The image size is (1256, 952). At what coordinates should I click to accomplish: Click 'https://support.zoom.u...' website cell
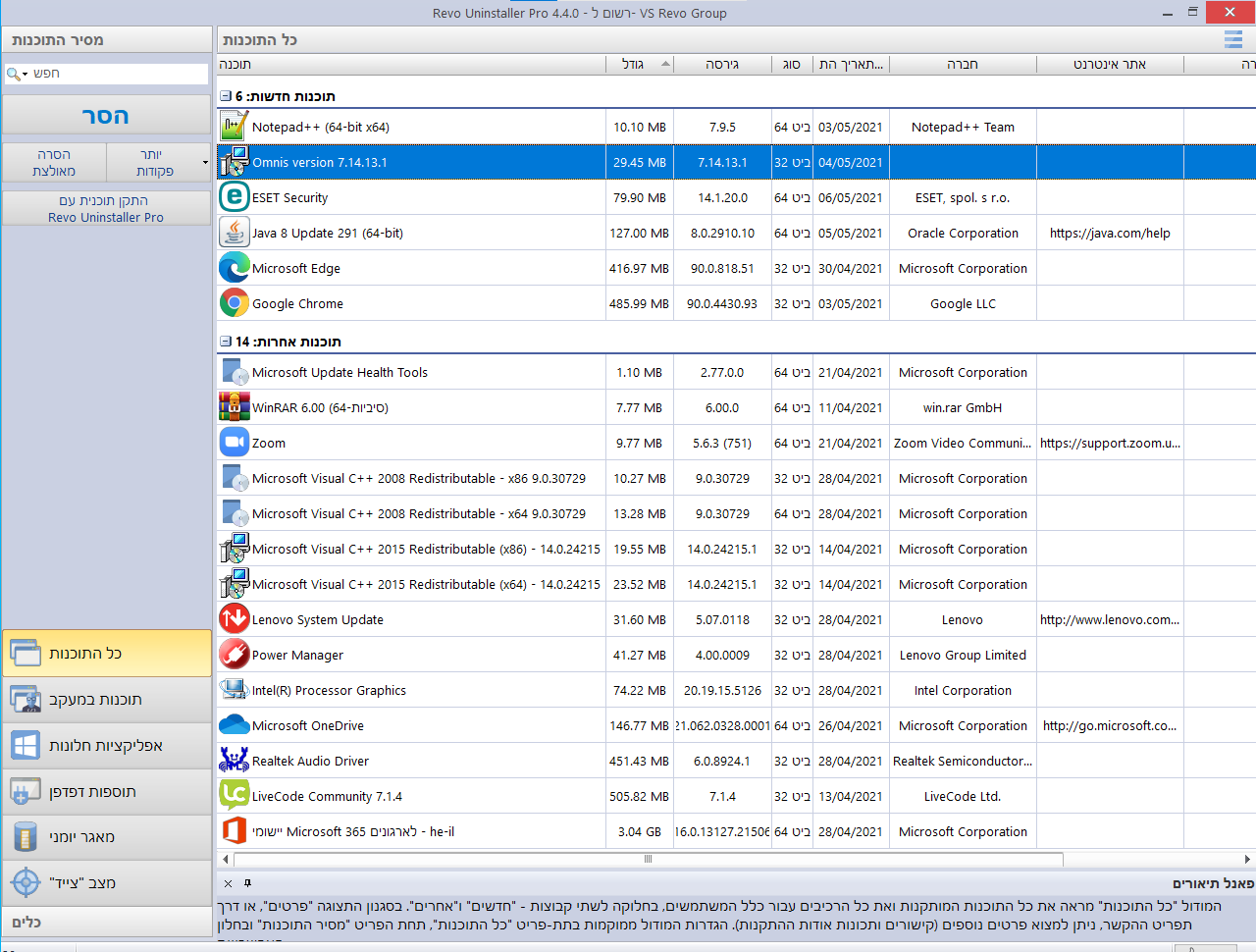pos(1110,443)
